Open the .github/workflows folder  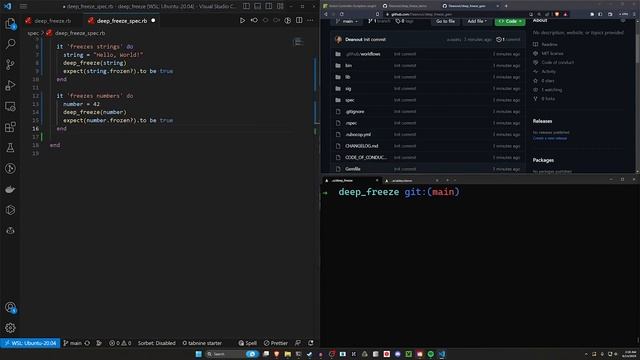tap(363, 54)
